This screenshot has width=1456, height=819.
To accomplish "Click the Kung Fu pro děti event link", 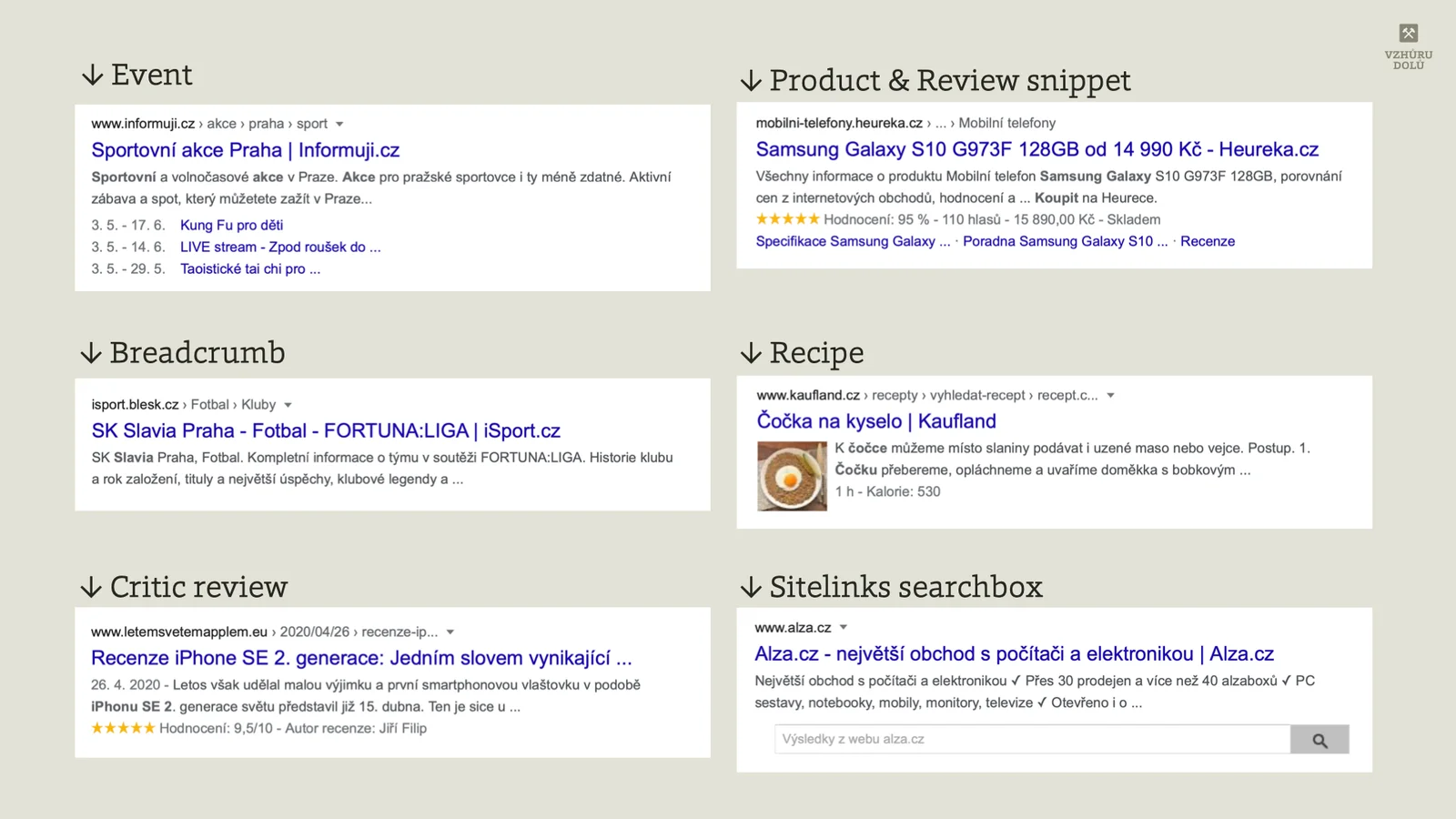I will 230,225.
